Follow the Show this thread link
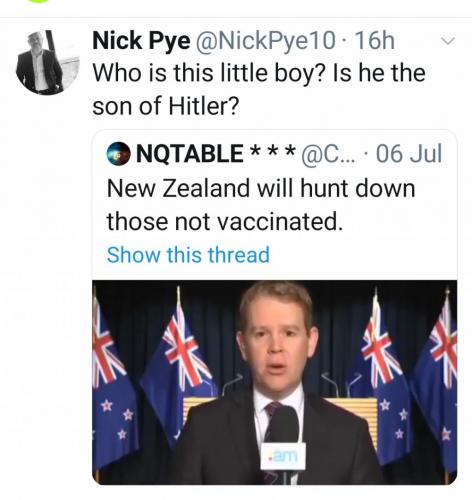This screenshot has height=500, width=472. coord(188,255)
